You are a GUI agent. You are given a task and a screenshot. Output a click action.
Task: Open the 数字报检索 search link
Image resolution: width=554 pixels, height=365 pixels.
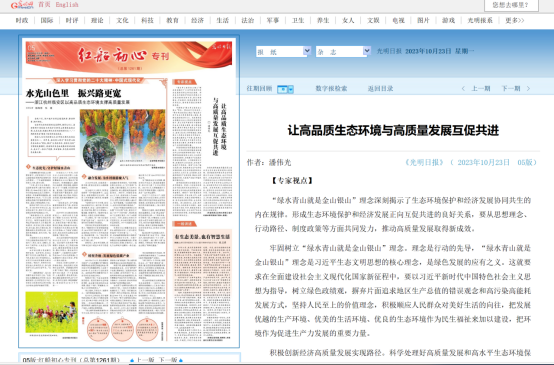331,89
